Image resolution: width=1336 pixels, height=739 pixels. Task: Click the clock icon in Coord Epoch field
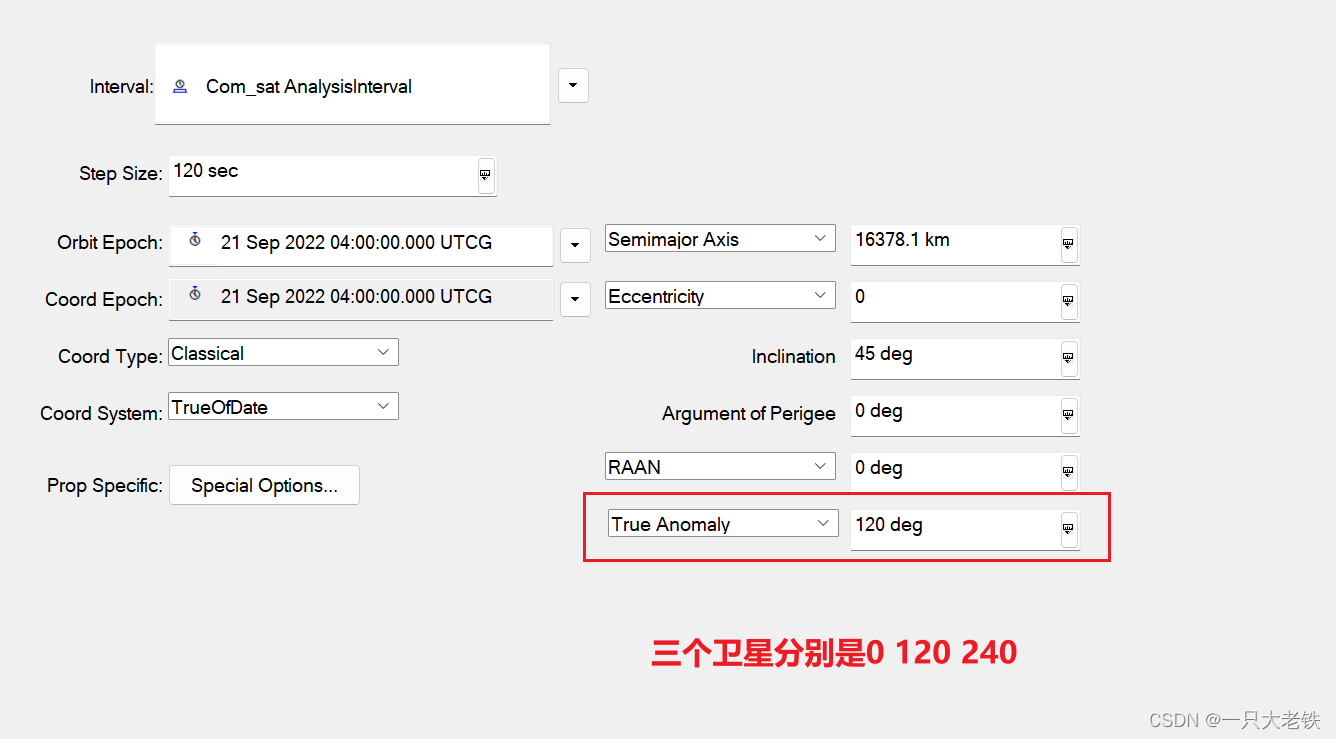click(195, 294)
